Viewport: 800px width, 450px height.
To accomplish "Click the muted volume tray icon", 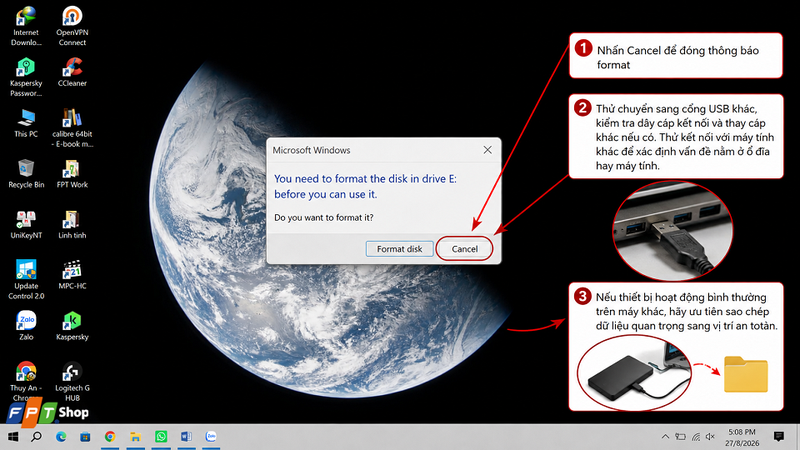I will point(710,437).
